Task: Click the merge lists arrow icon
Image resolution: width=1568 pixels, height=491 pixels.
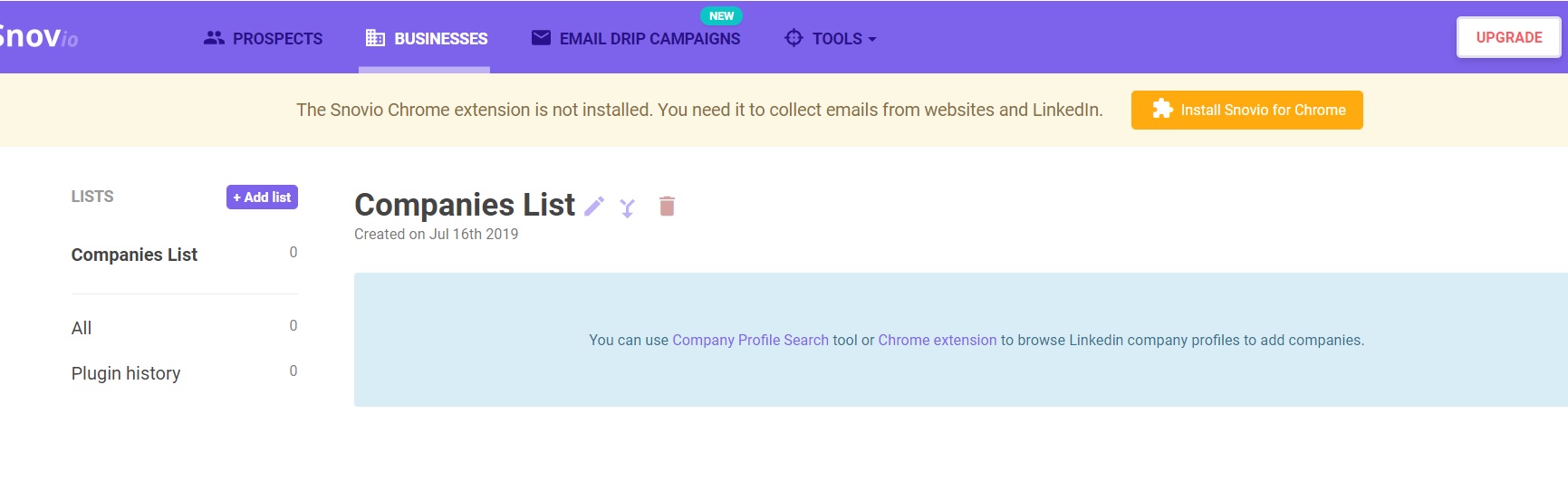Action: click(x=627, y=208)
